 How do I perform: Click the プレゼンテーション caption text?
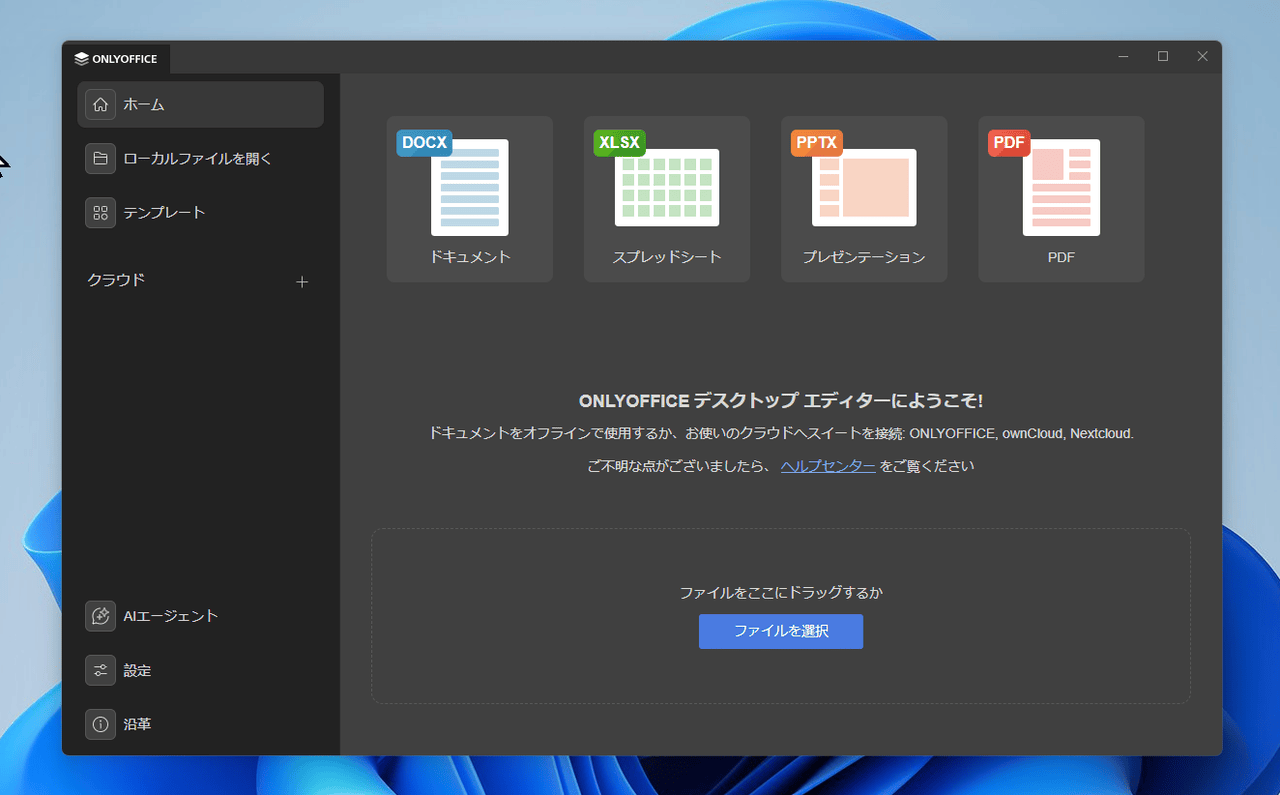point(864,257)
